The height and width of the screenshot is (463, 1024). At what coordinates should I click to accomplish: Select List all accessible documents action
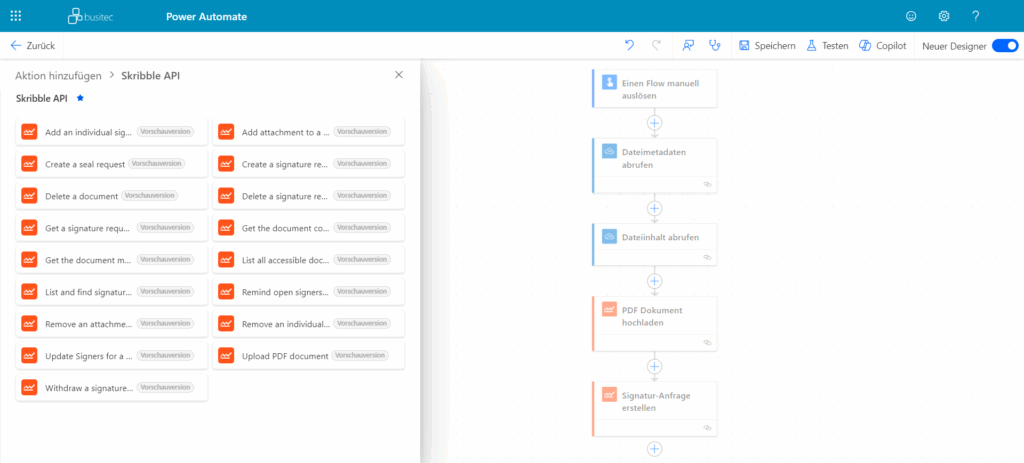(x=308, y=260)
